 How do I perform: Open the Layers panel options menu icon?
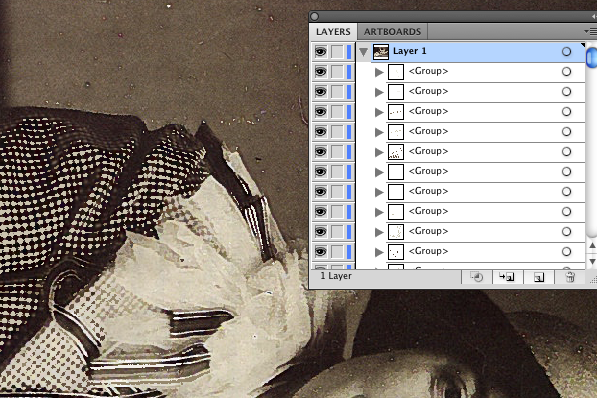click(591, 32)
